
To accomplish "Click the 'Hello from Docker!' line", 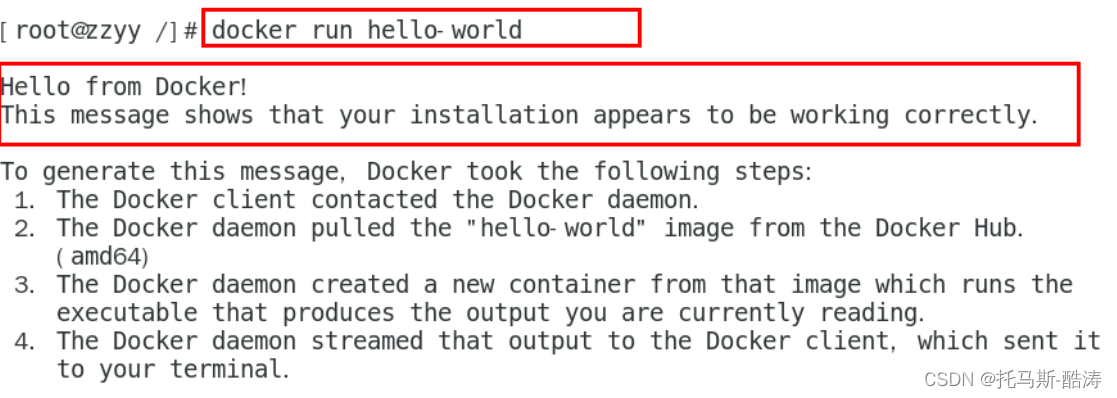I will [124, 87].
